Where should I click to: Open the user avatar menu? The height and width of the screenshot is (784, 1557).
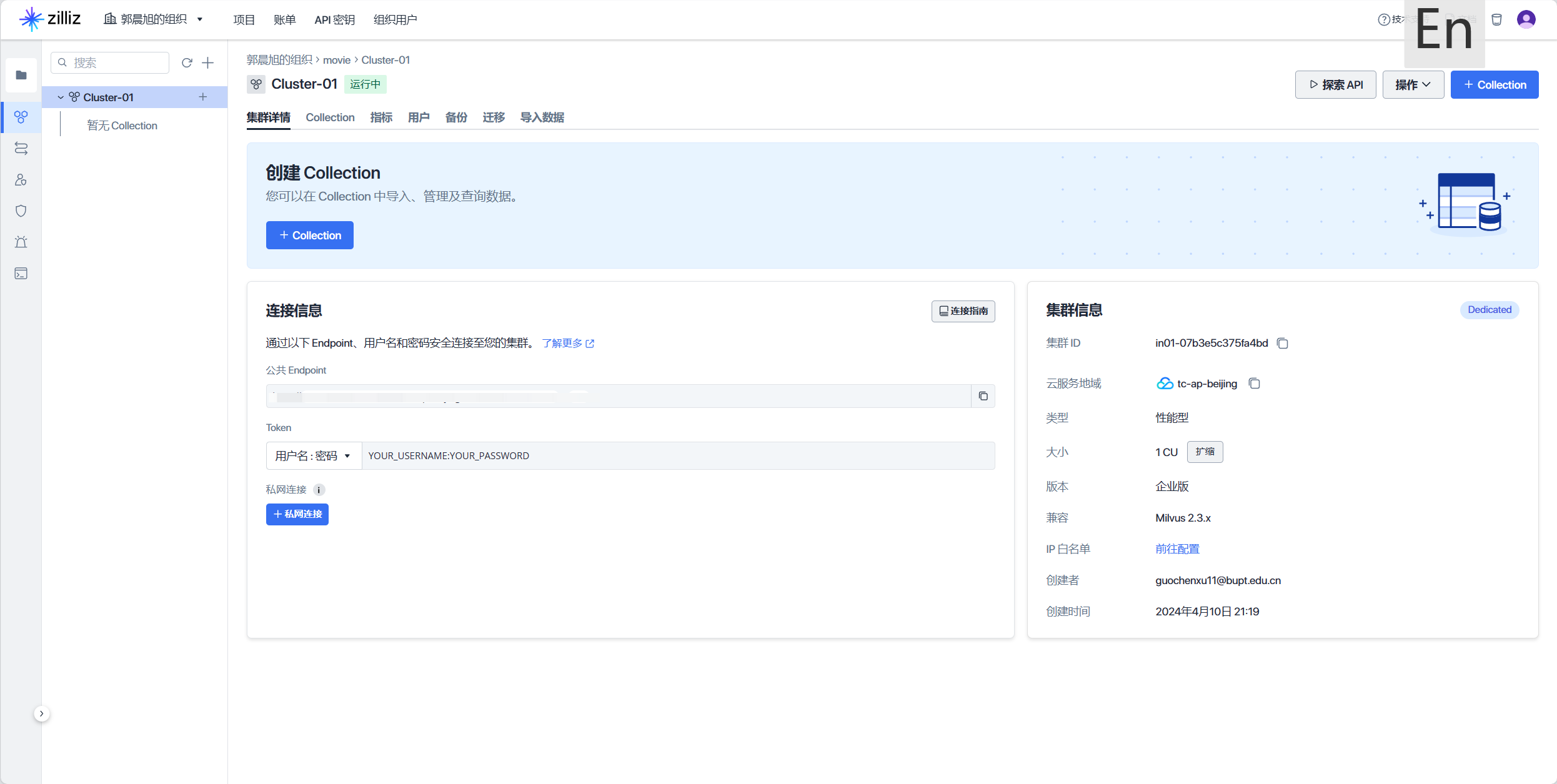[x=1526, y=19]
